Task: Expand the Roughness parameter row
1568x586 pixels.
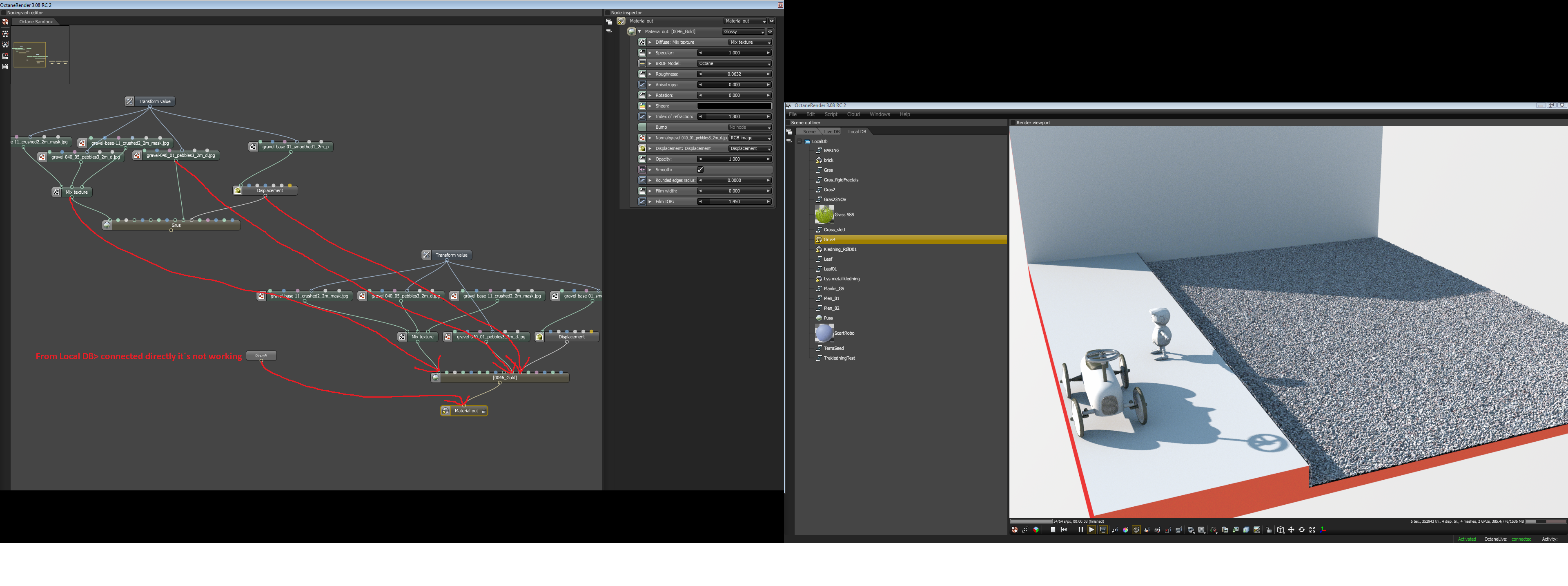Action: pyautogui.click(x=650, y=74)
